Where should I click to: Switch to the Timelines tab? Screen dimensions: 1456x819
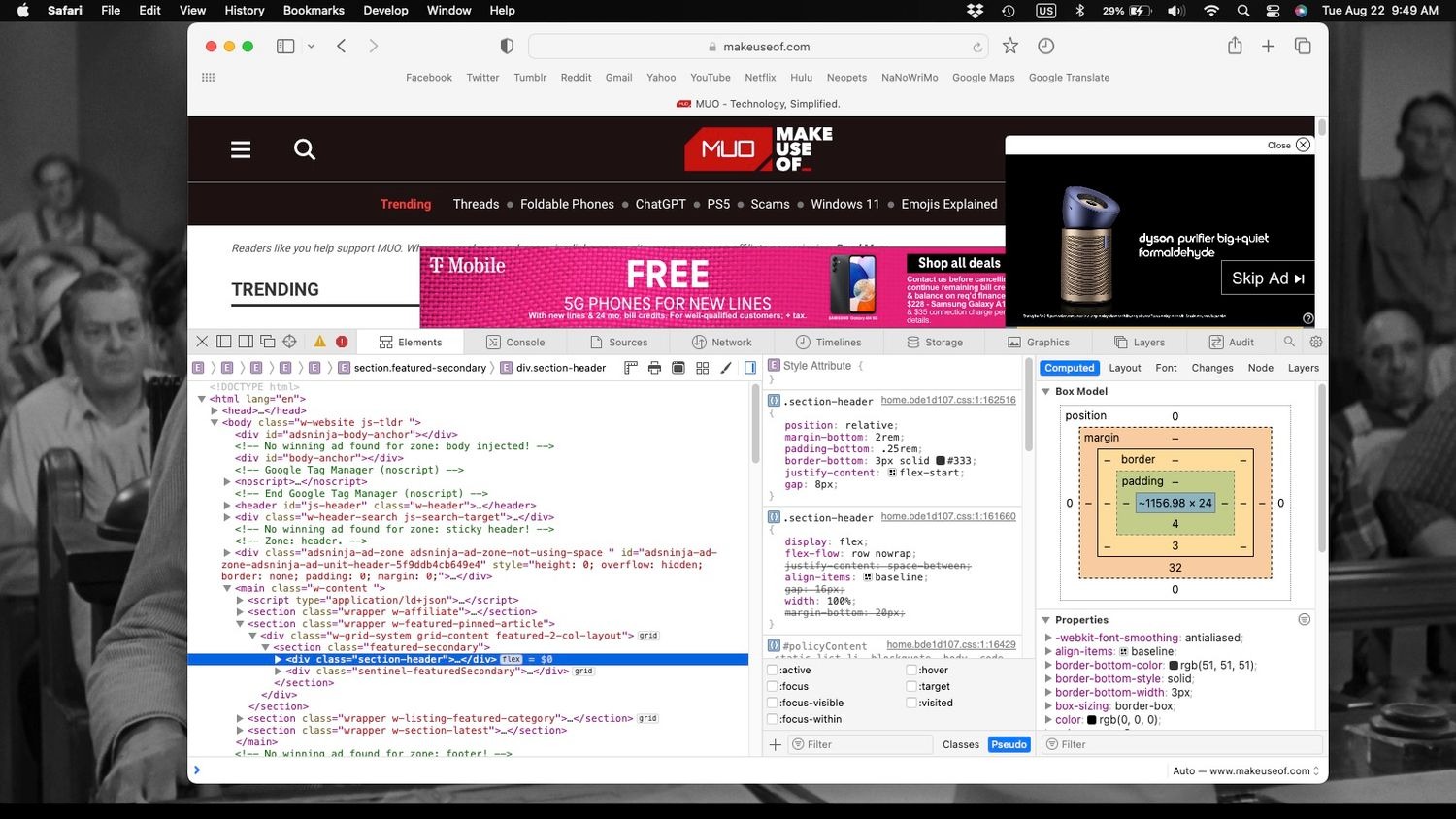[x=828, y=342]
